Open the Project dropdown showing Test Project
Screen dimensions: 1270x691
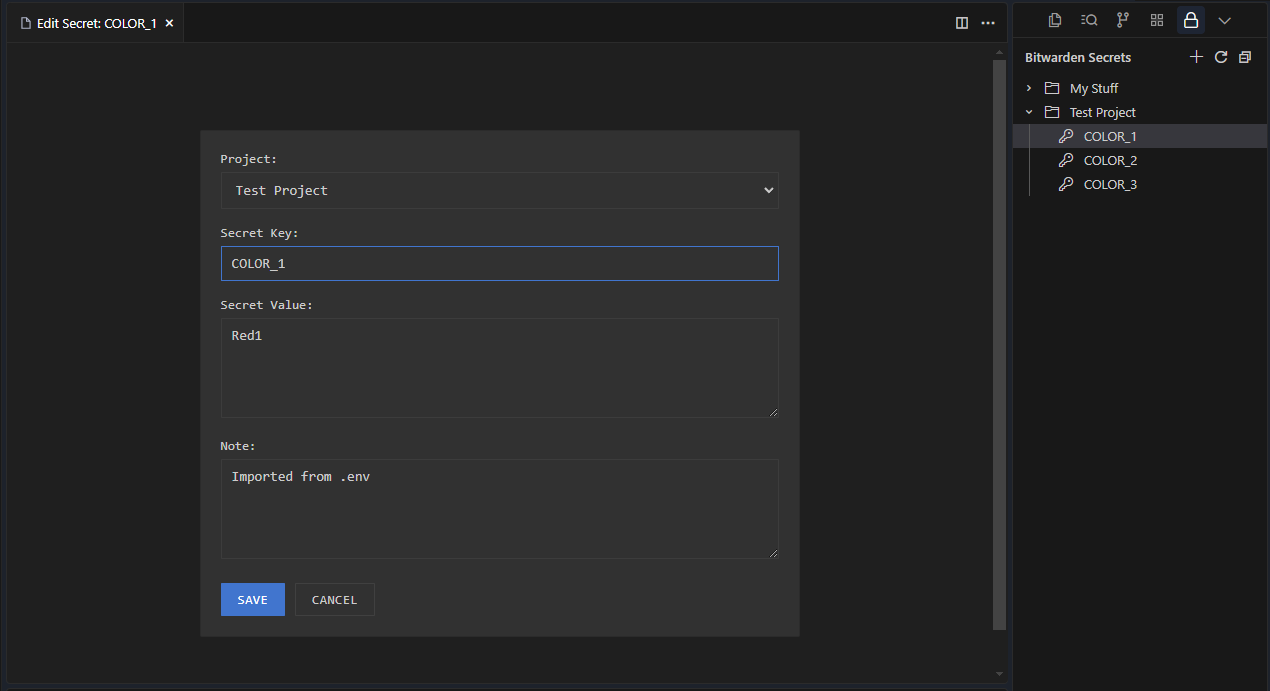click(499, 190)
